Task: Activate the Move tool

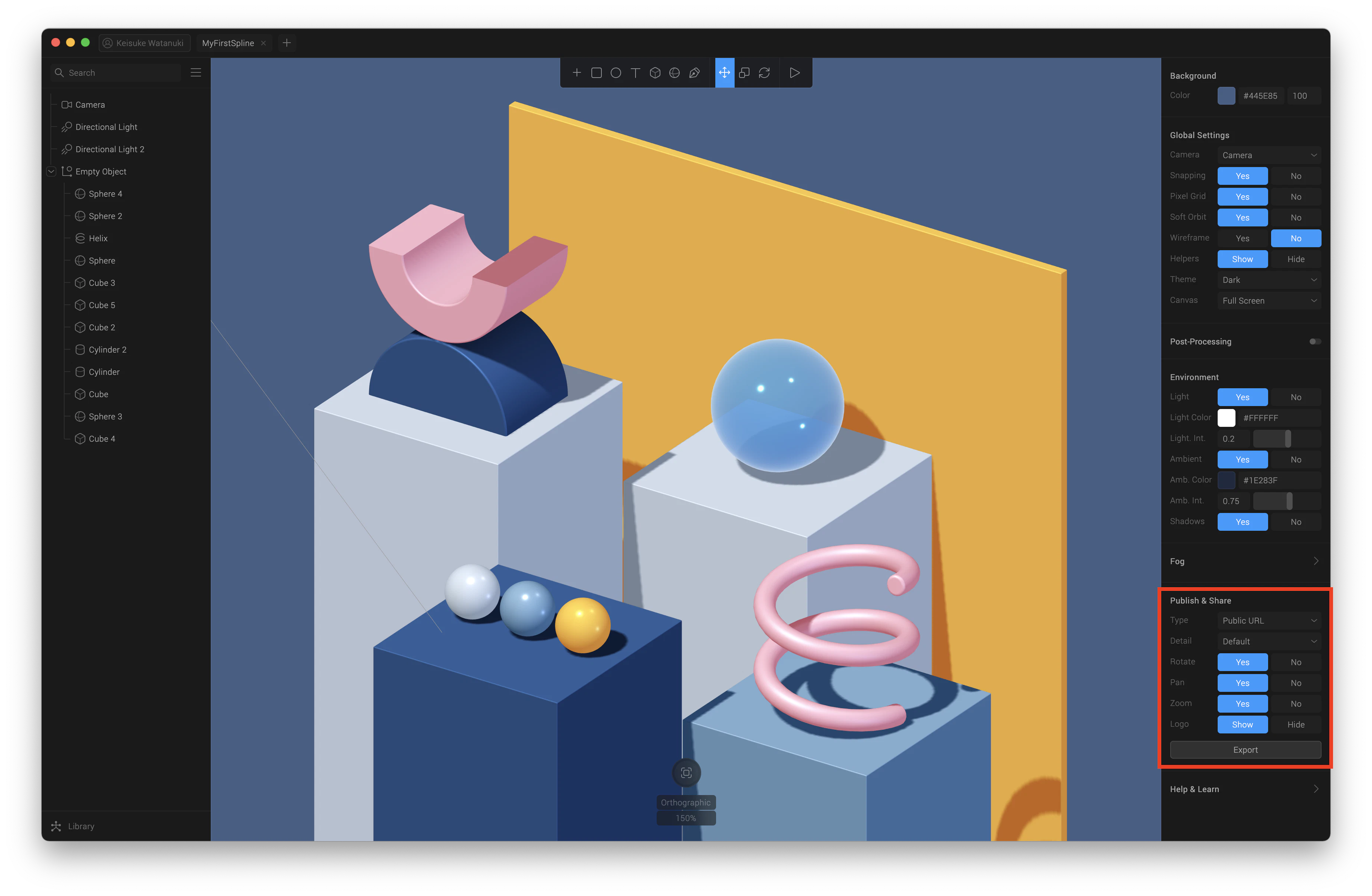Action: (x=725, y=73)
